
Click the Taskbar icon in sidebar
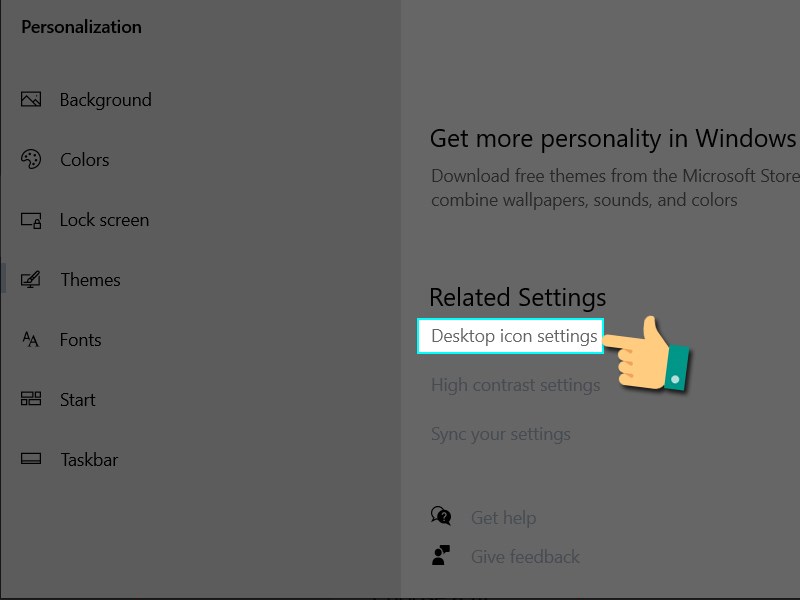[x=31, y=460]
